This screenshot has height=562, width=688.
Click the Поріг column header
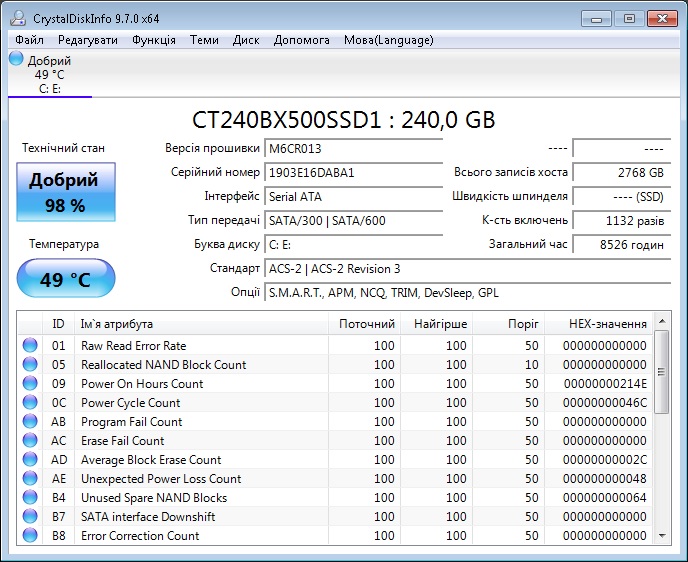point(509,324)
